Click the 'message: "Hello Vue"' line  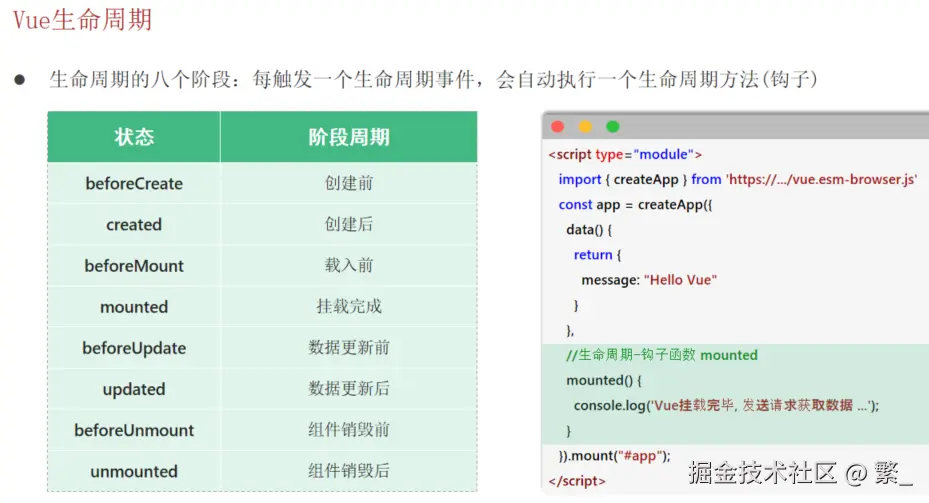click(649, 280)
